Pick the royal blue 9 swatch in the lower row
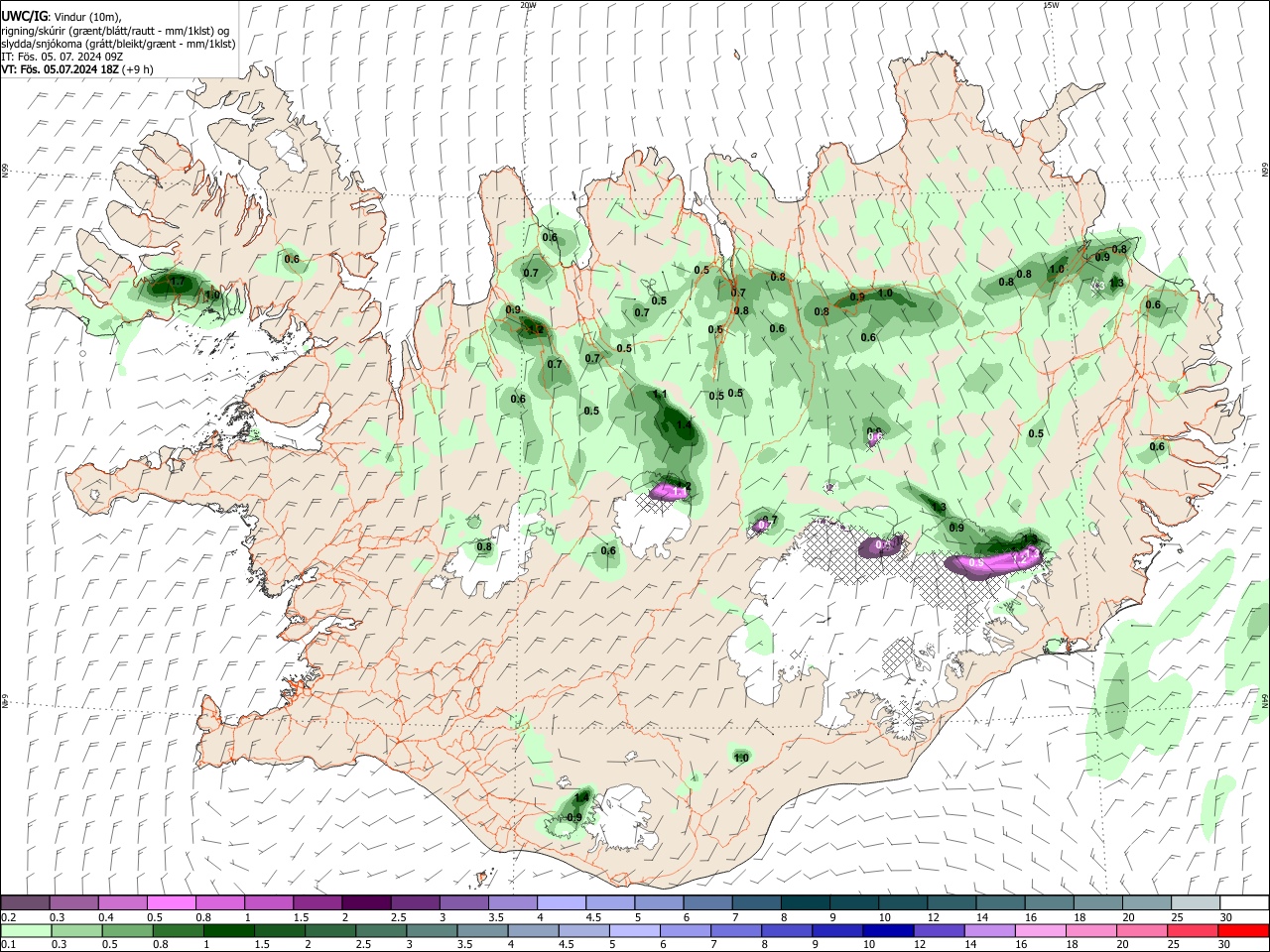This screenshot has width=1270, height=952. pyautogui.click(x=838, y=930)
